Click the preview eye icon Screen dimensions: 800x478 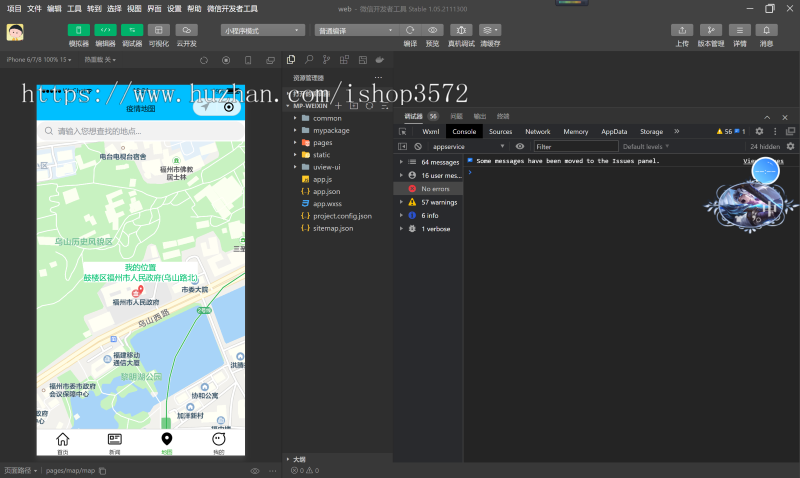432,30
